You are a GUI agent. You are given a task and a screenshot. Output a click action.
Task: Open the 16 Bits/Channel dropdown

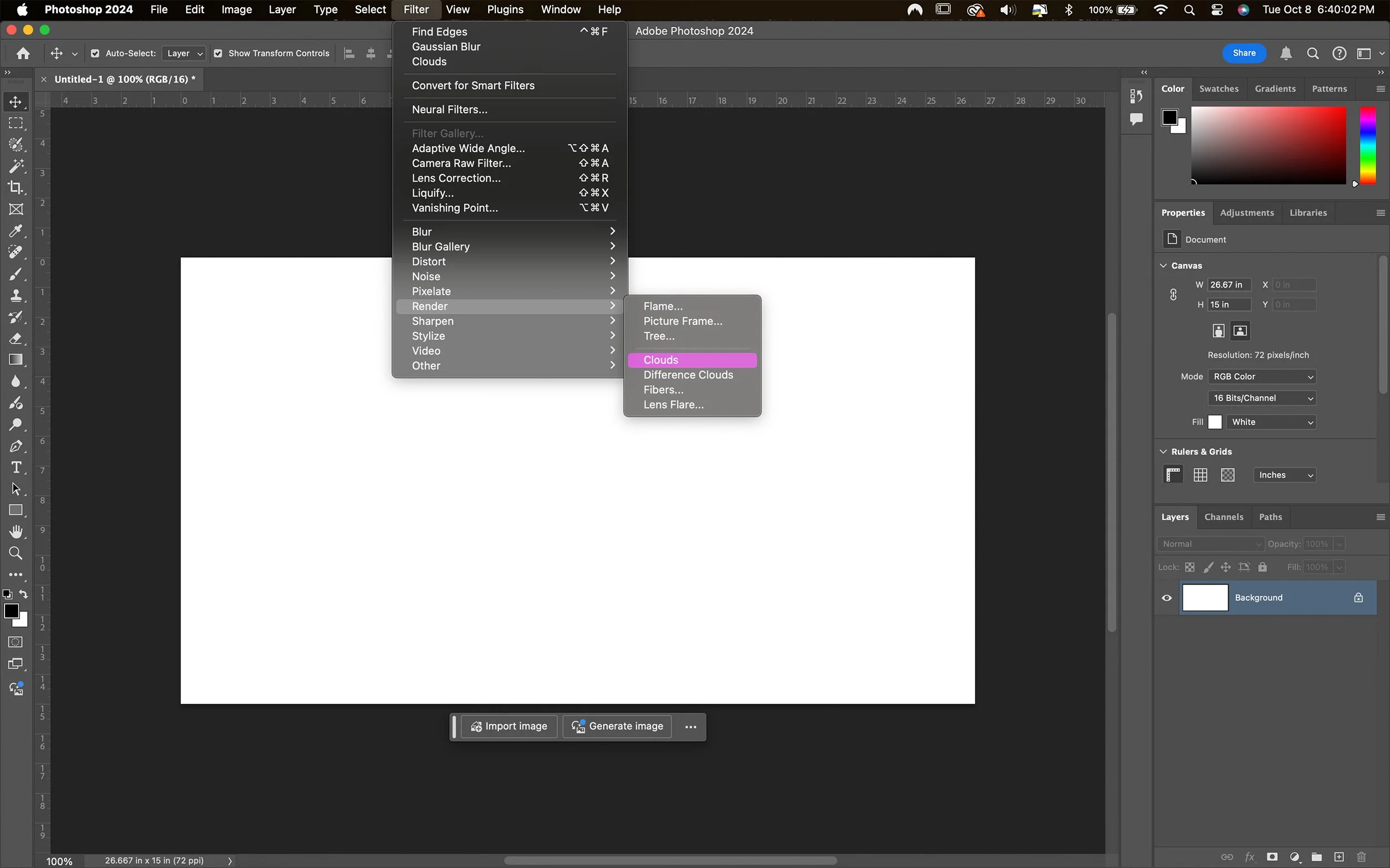tap(1262, 398)
